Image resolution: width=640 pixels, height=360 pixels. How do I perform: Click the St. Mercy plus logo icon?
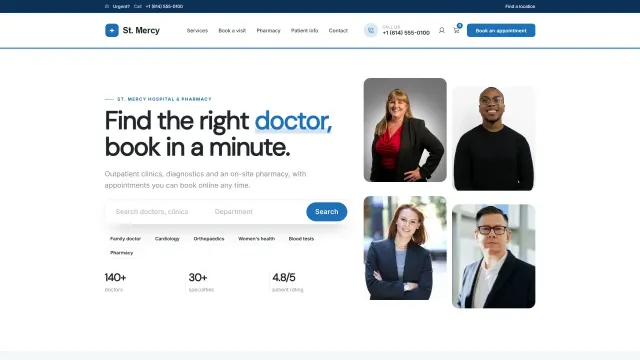coord(112,30)
